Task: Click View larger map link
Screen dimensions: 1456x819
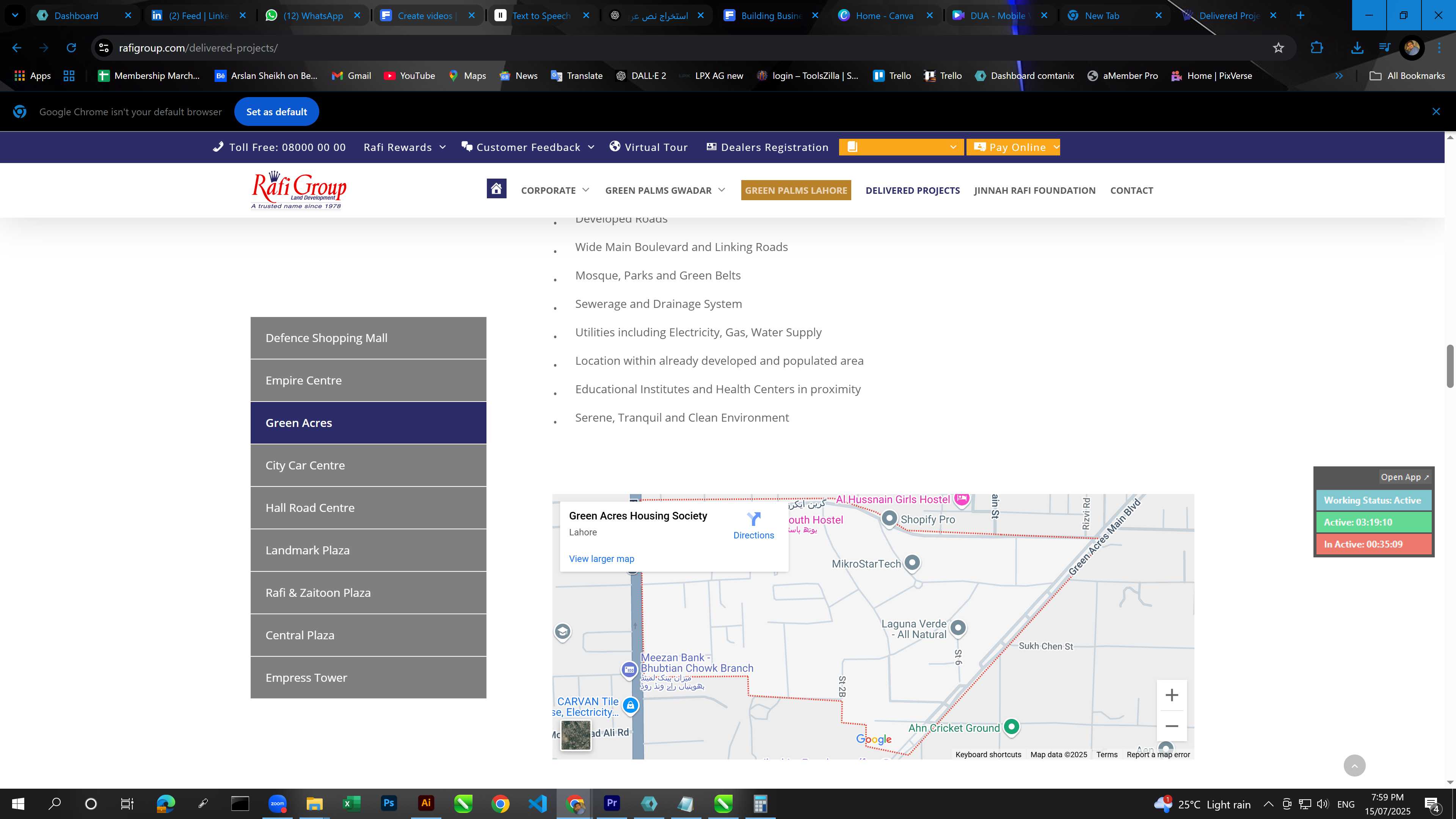Action: (x=601, y=559)
